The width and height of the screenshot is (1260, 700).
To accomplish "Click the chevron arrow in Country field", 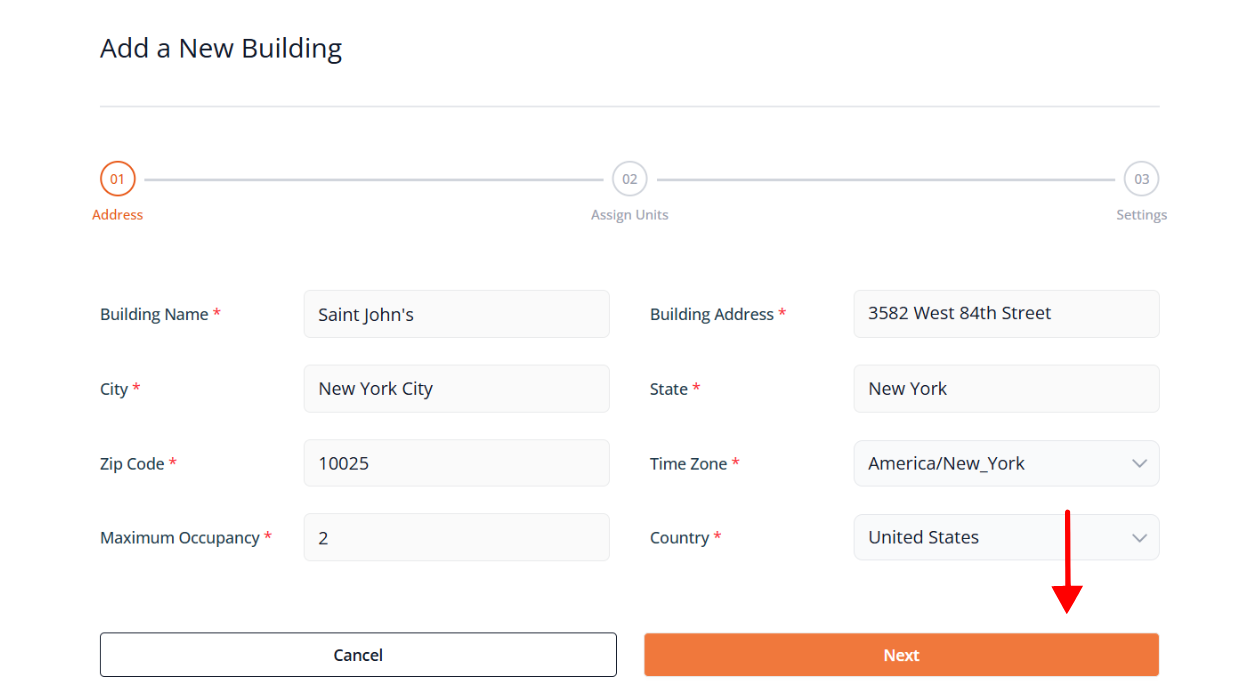I will point(1139,538).
